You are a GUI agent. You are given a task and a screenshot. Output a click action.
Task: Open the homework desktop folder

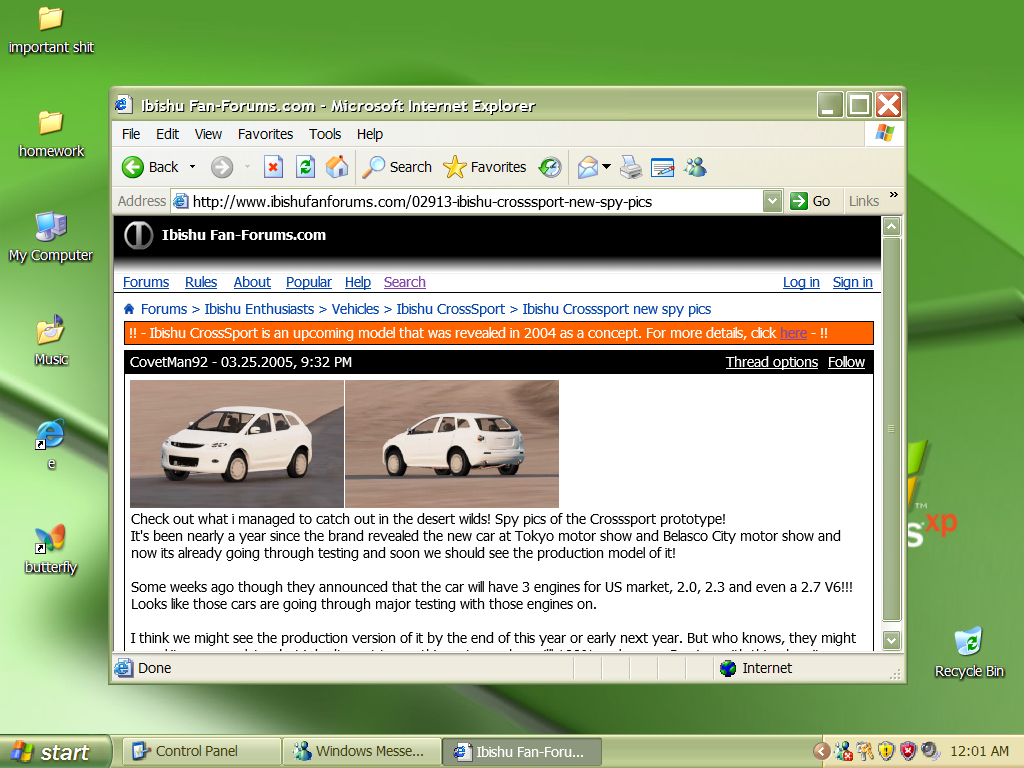tap(51, 135)
